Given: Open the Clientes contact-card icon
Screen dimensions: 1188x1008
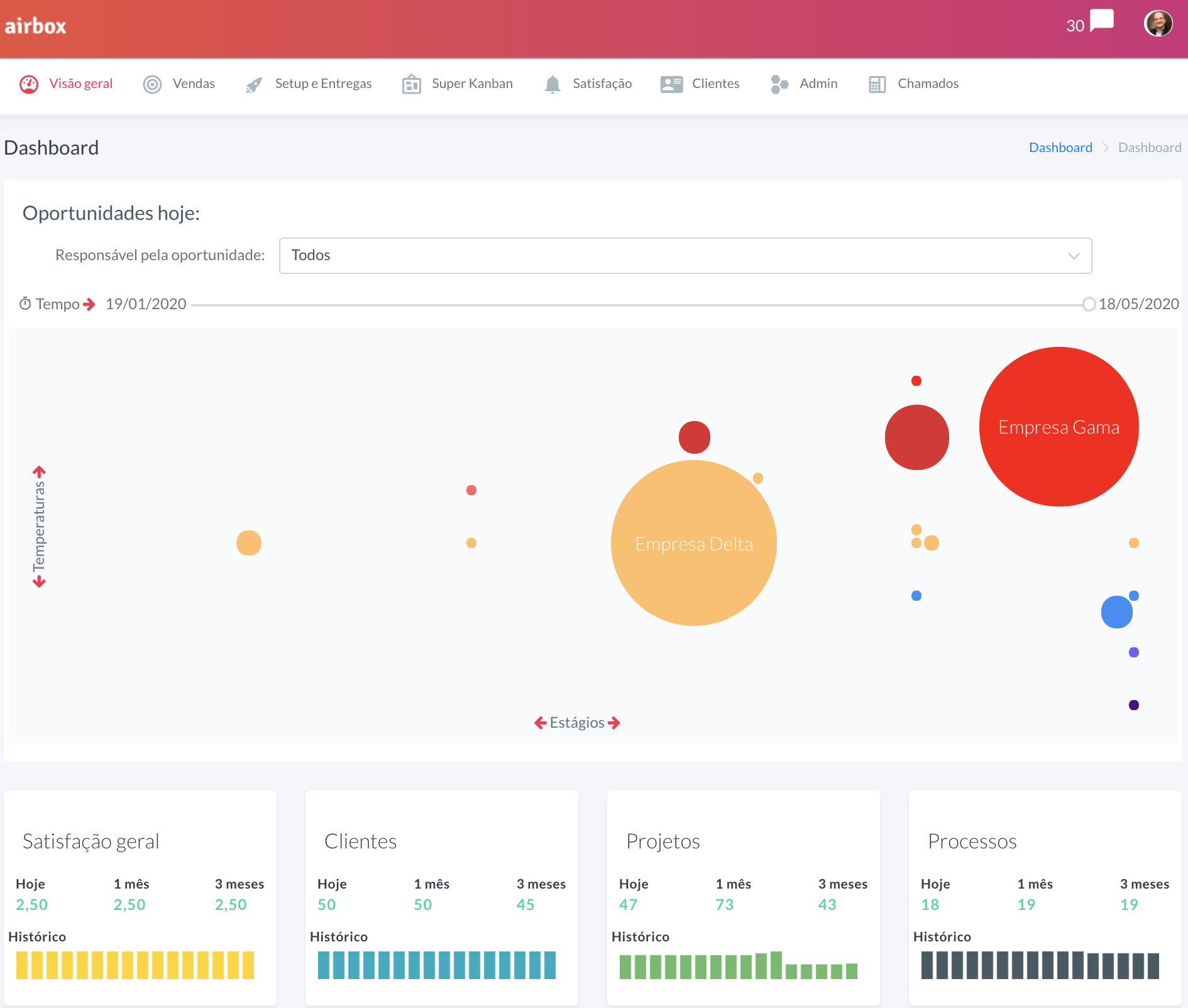Looking at the screenshot, I should (671, 84).
